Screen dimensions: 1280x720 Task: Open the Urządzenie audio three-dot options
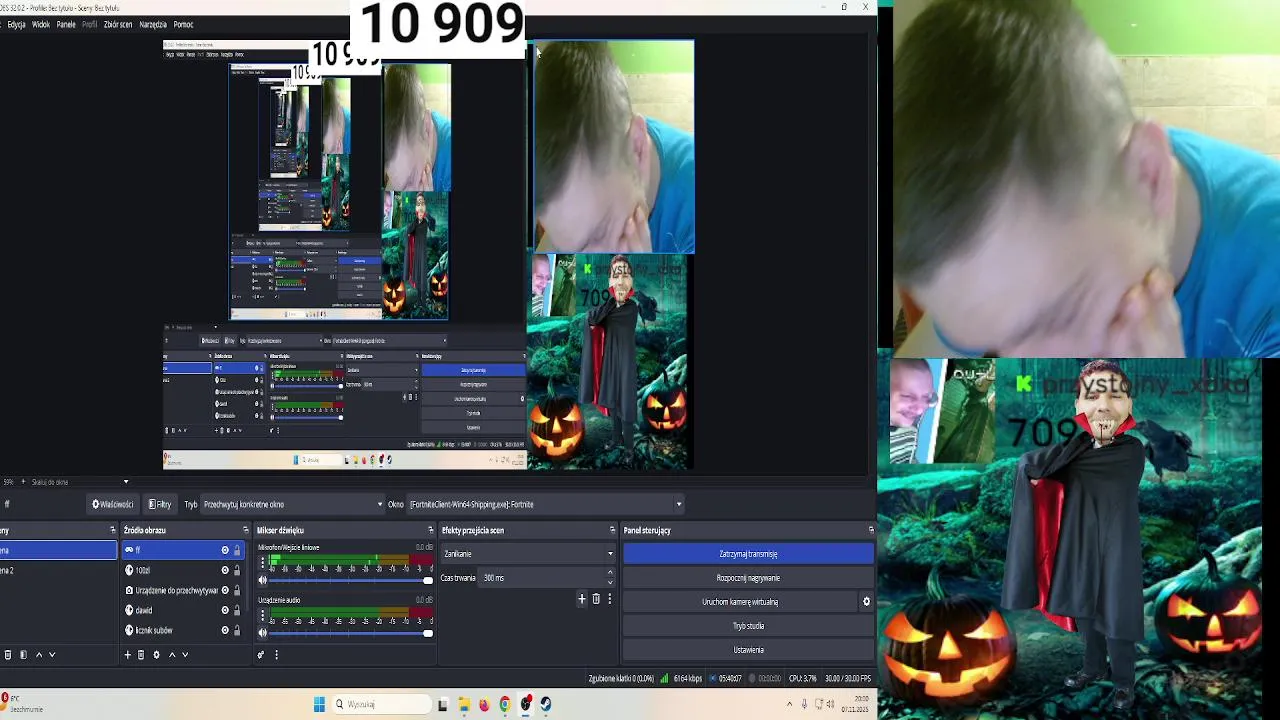(x=263, y=615)
